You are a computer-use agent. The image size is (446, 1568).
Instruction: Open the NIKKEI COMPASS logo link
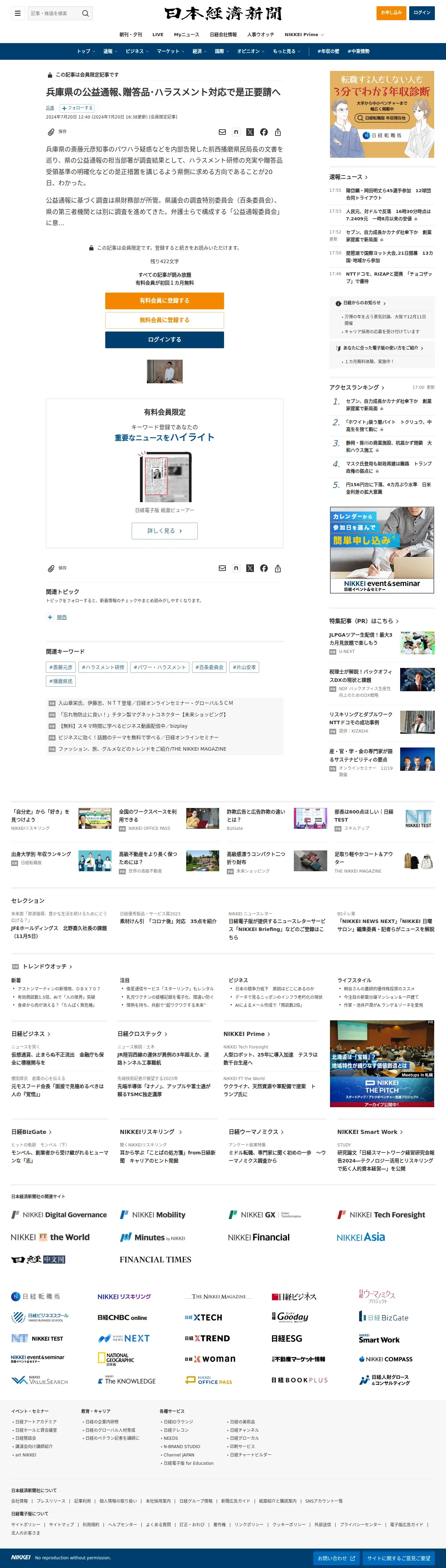click(x=386, y=1359)
